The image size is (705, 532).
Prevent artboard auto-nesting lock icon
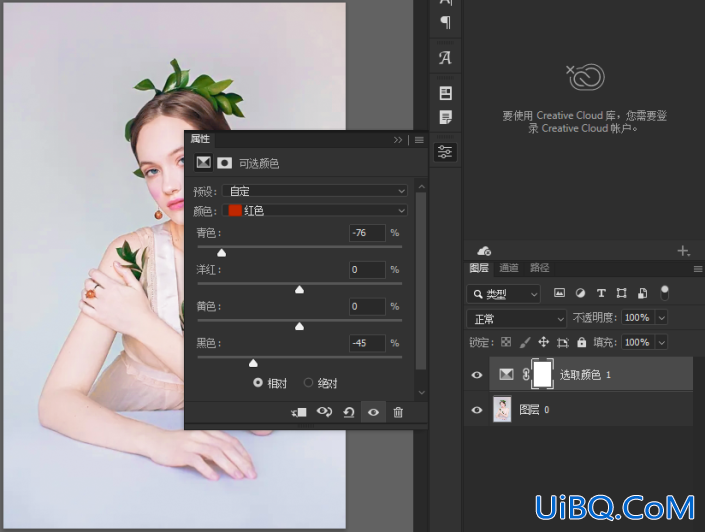click(562, 343)
